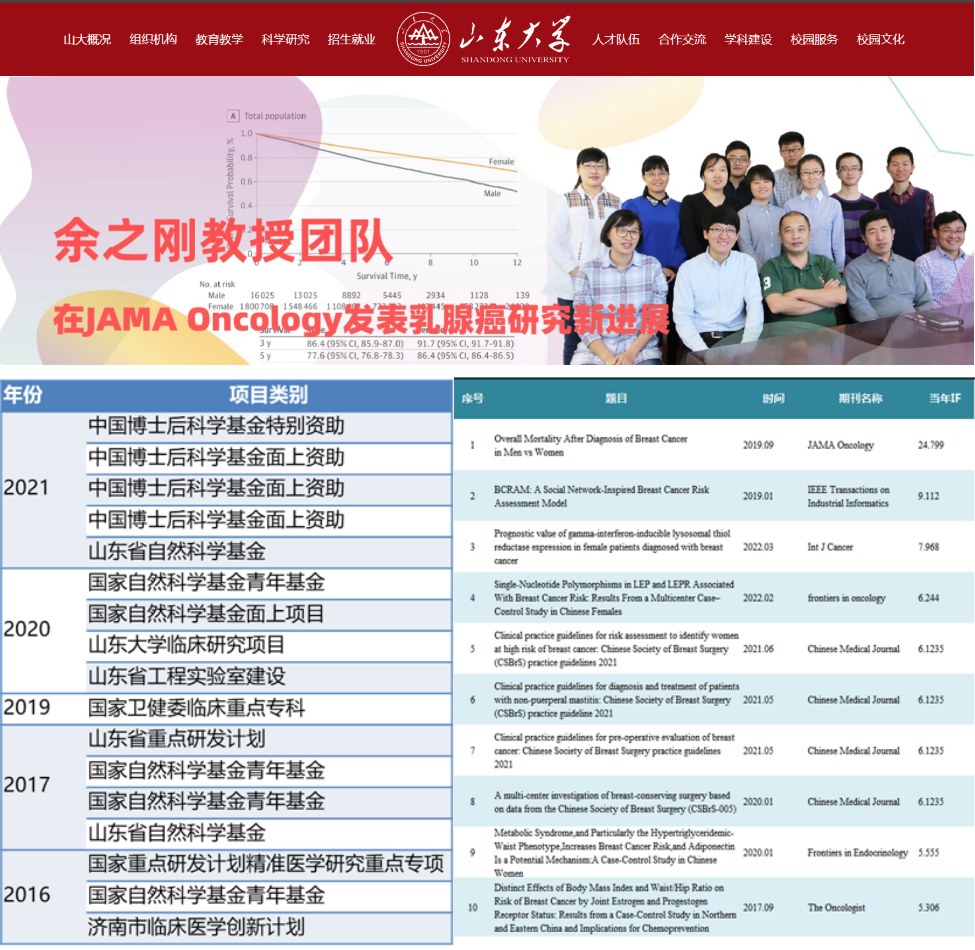Click the date cell 2022.03
Viewport: 975px width, 950px height.
pyautogui.click(x=758, y=547)
